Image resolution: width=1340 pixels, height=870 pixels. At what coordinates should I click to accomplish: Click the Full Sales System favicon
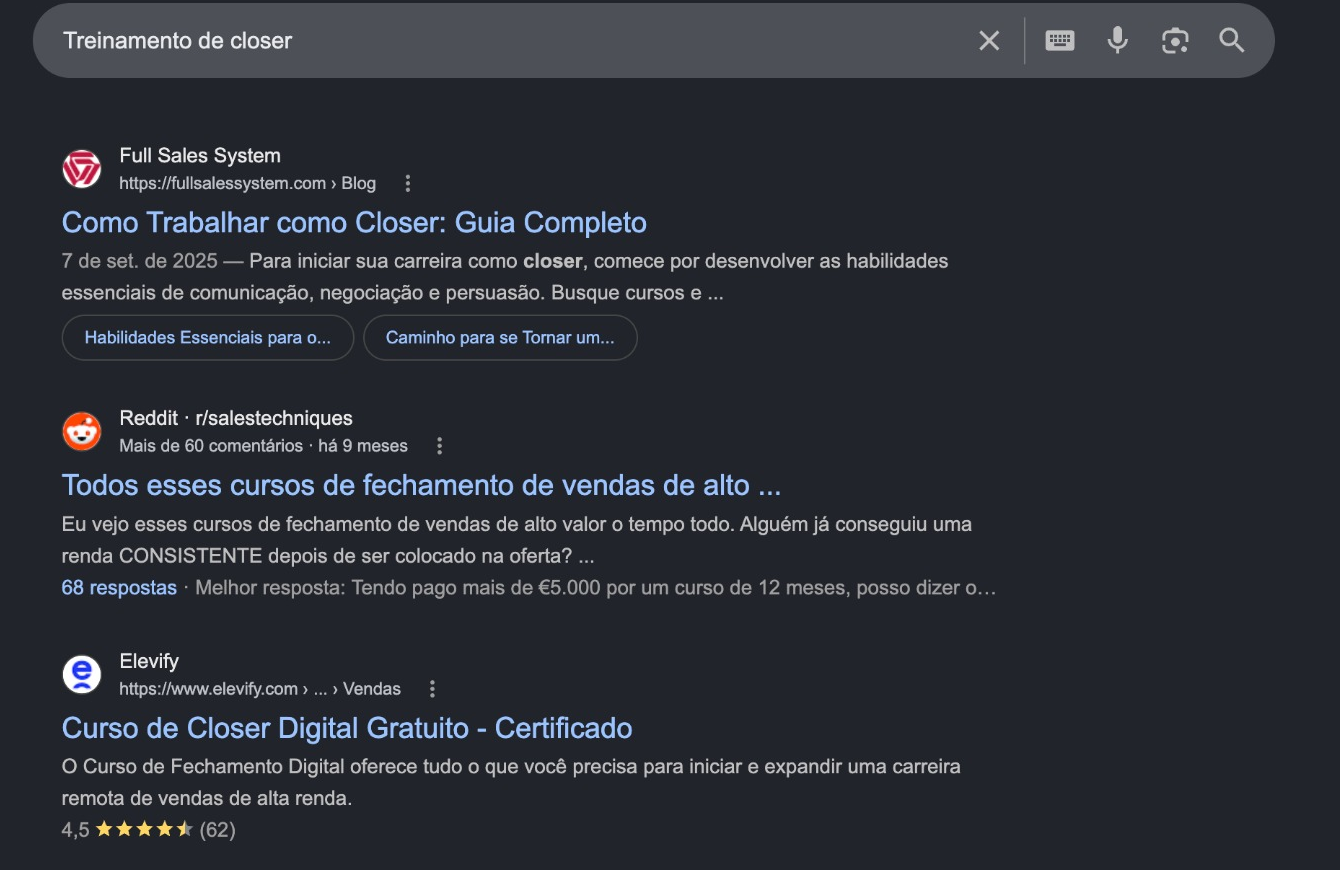82,169
